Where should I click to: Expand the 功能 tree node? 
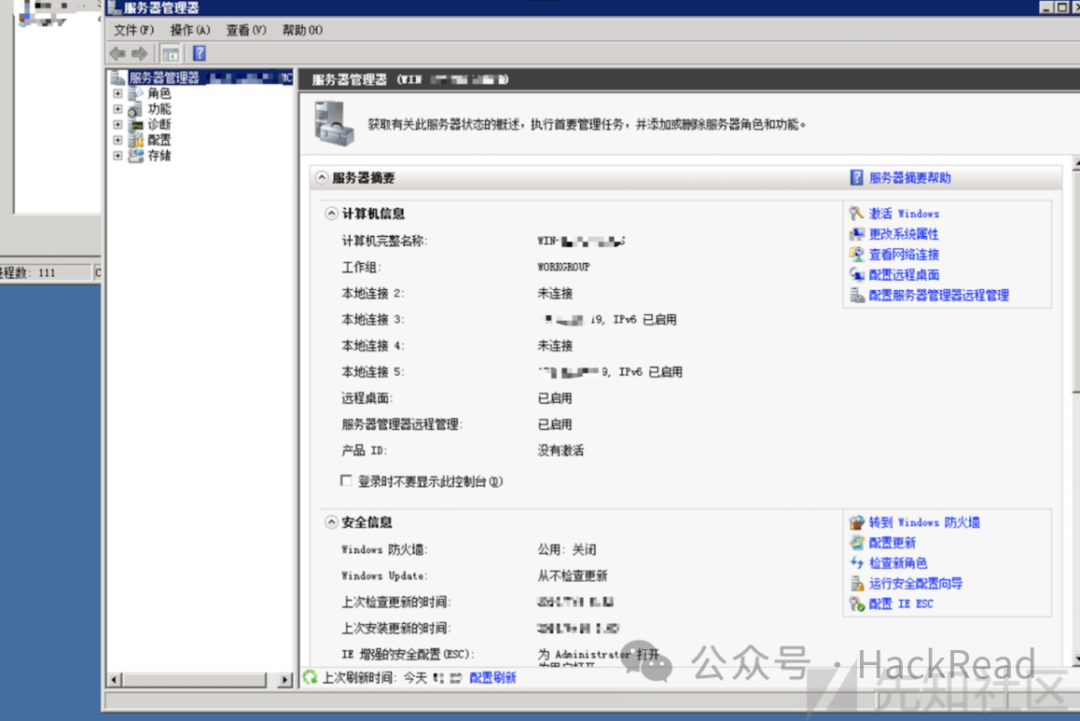tap(118, 109)
